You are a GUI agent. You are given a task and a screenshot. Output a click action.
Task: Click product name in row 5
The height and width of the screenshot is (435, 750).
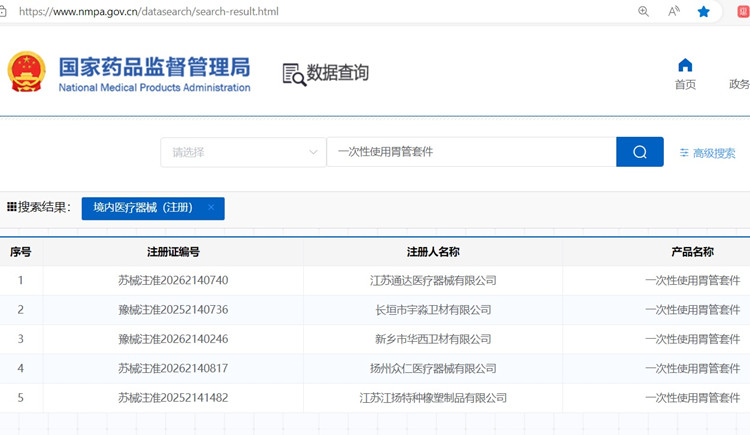692,398
